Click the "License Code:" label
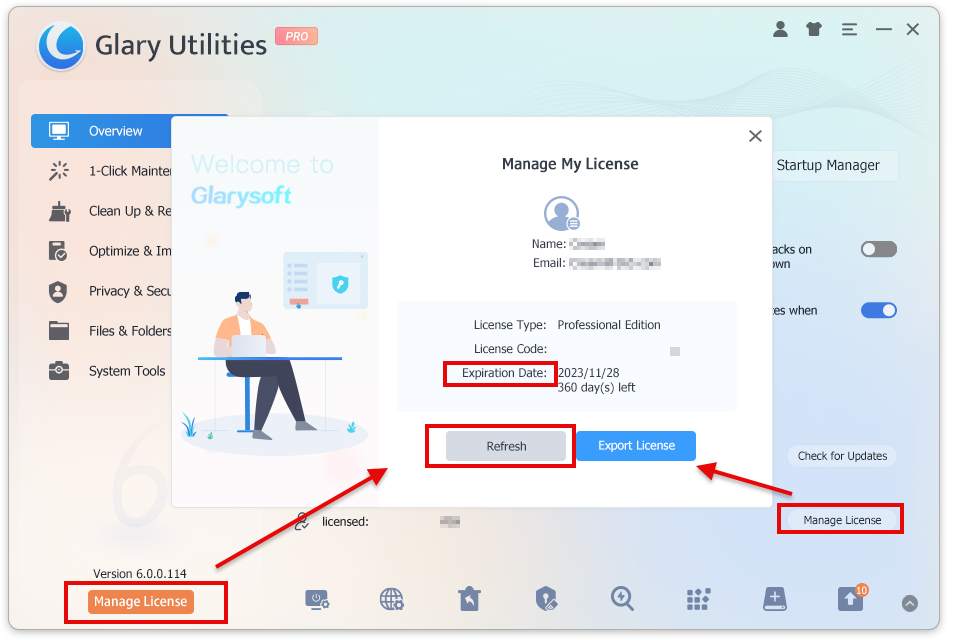The width and height of the screenshot is (960, 640). pyautogui.click(x=511, y=348)
